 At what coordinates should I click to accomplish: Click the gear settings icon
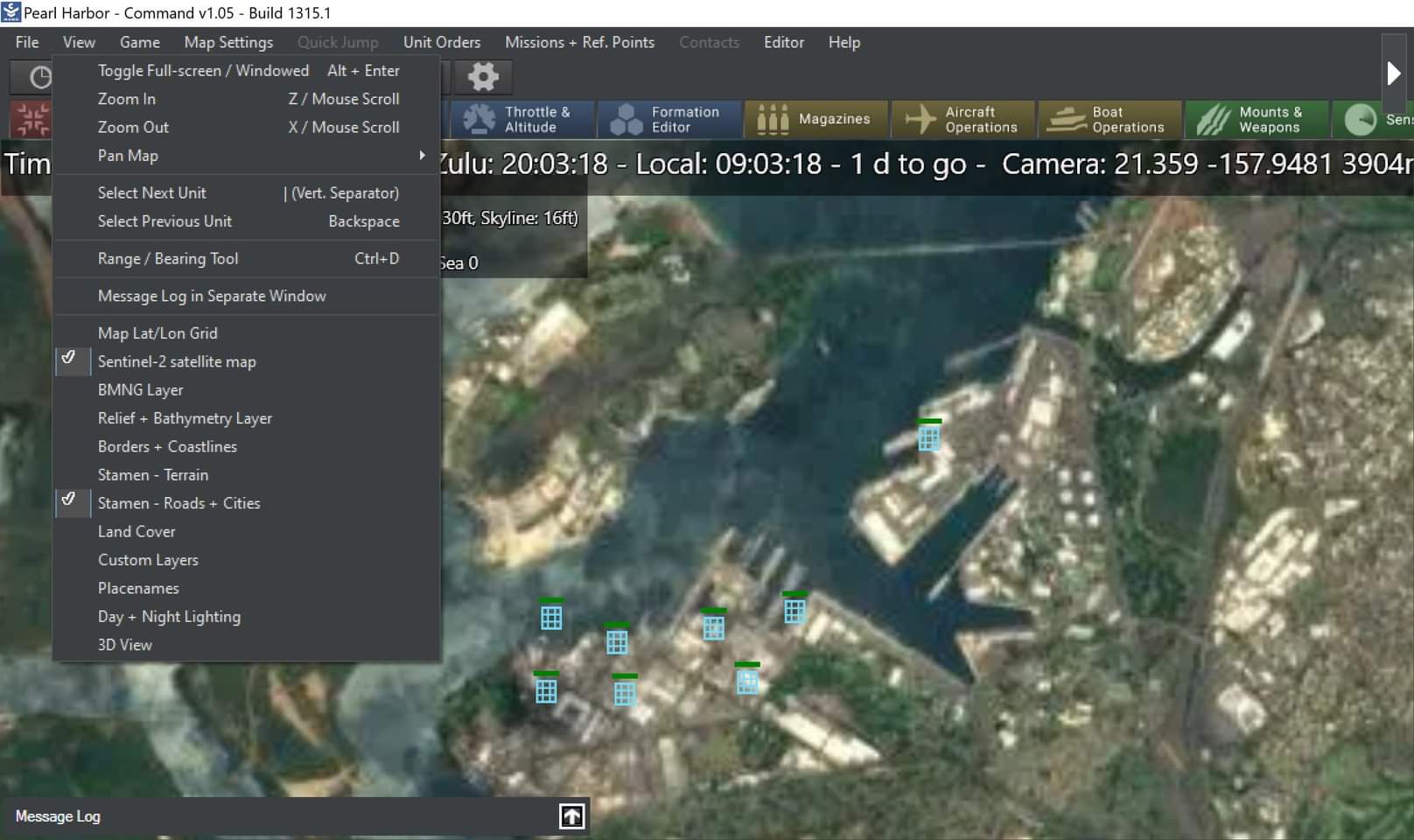click(x=483, y=77)
